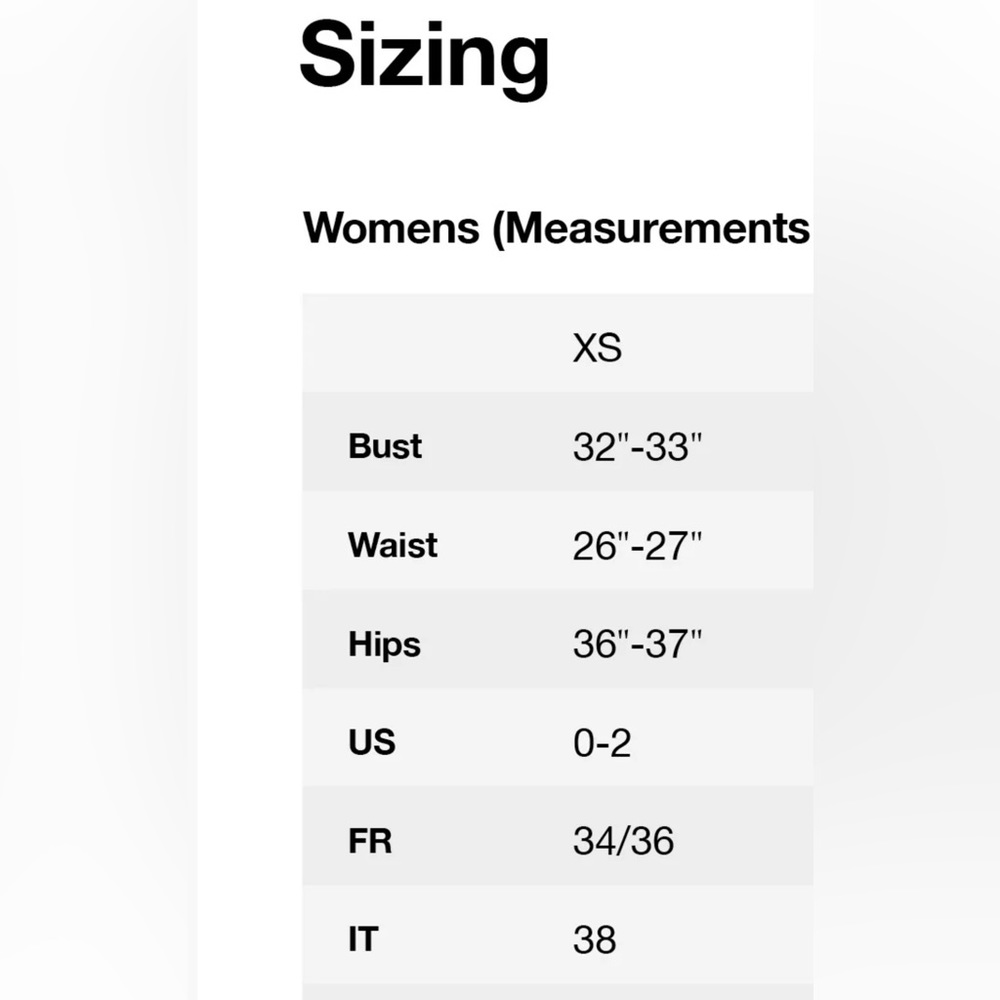Select the 34/36 FR size value
The image size is (1000, 1000).
pyautogui.click(x=624, y=841)
